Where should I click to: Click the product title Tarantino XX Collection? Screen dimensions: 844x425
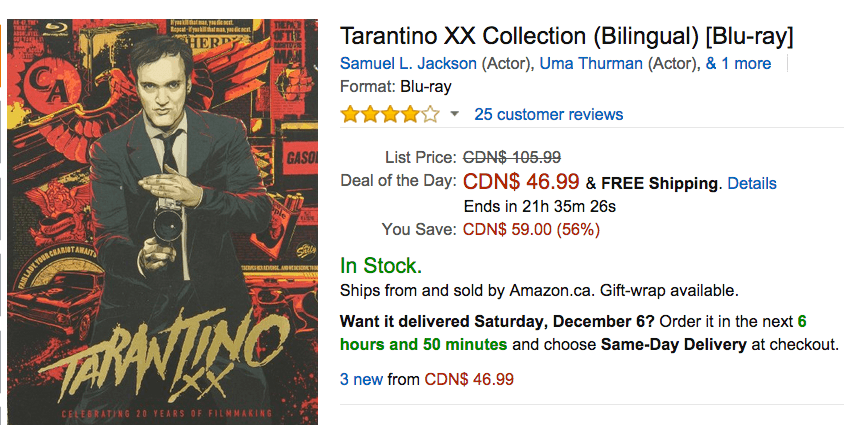point(567,36)
